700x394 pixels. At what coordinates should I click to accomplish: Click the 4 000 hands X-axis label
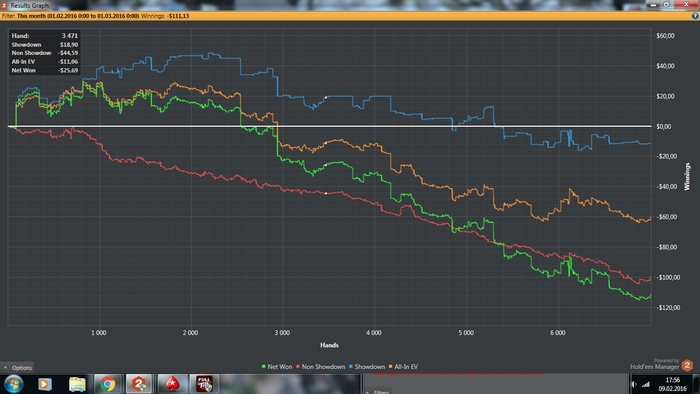coord(374,333)
